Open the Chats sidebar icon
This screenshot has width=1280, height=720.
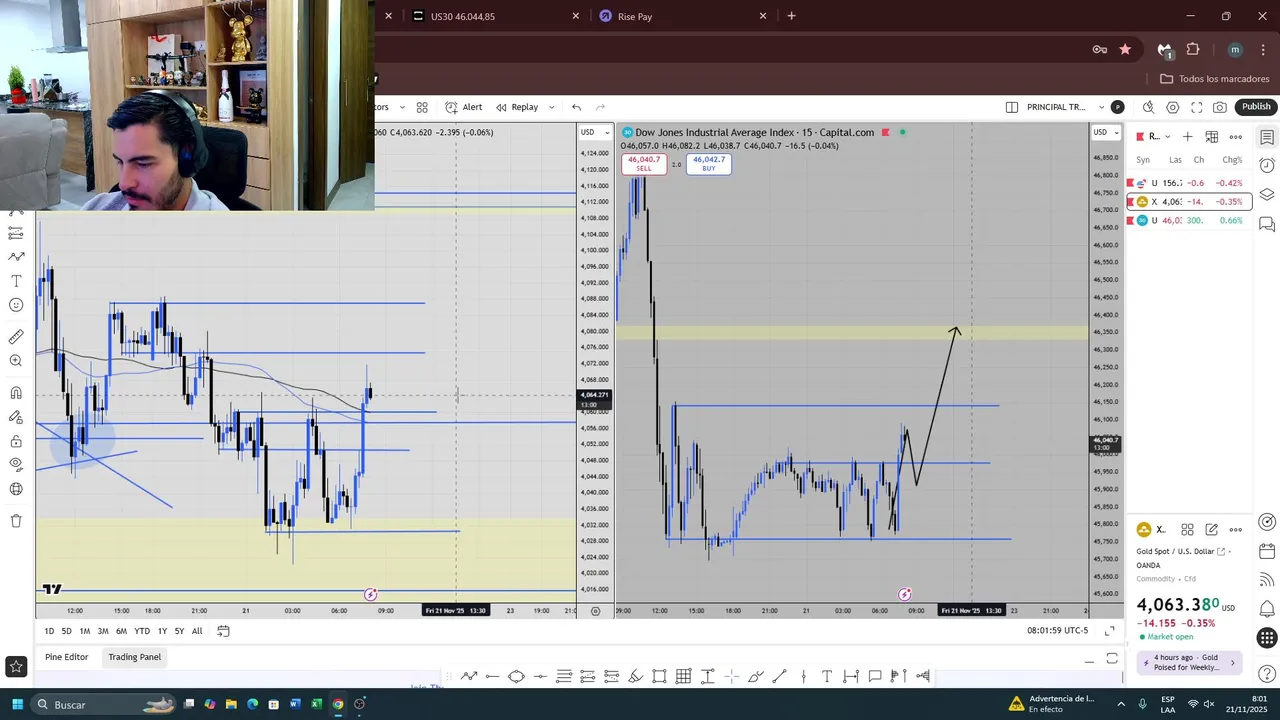click(1267, 225)
